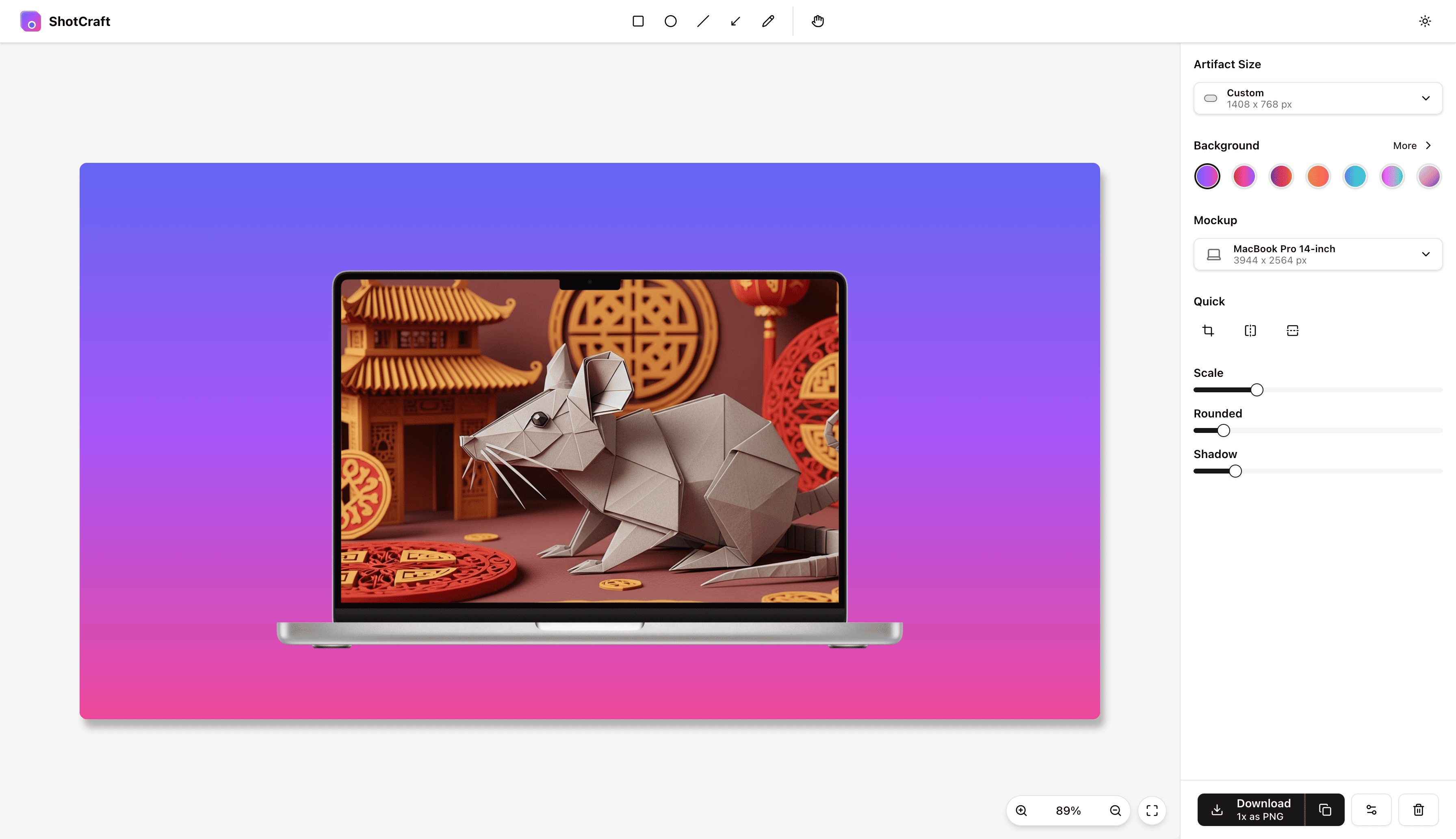Toggle the light/dark theme sun icon

[x=1424, y=22]
